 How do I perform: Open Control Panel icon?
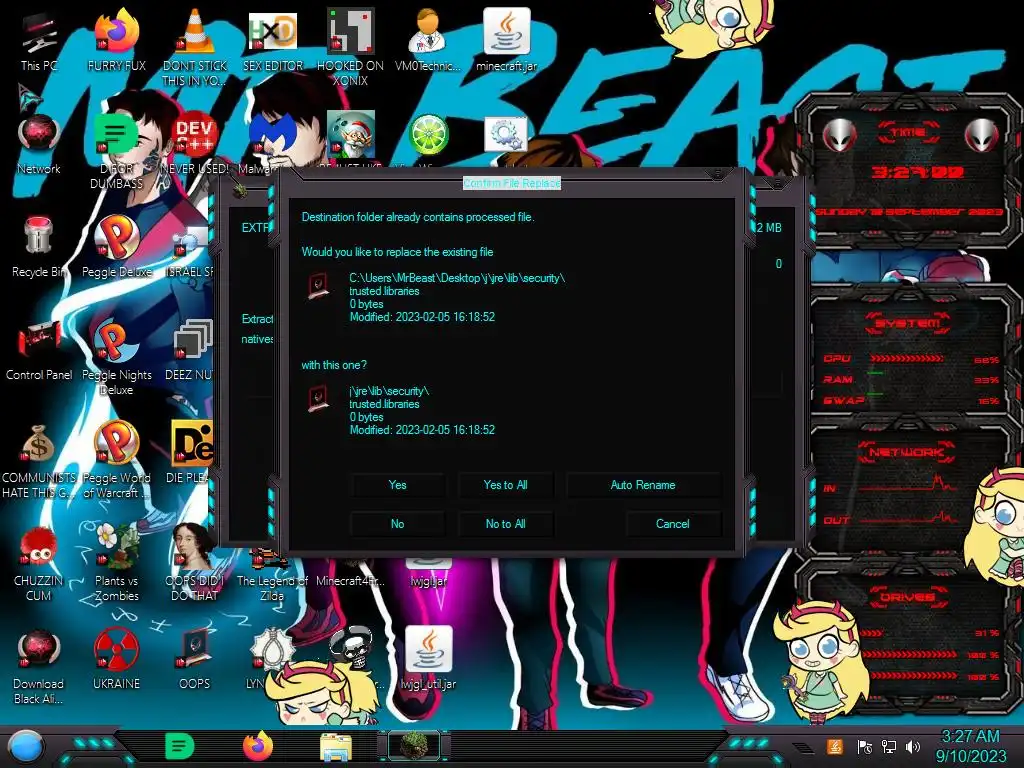39,351
